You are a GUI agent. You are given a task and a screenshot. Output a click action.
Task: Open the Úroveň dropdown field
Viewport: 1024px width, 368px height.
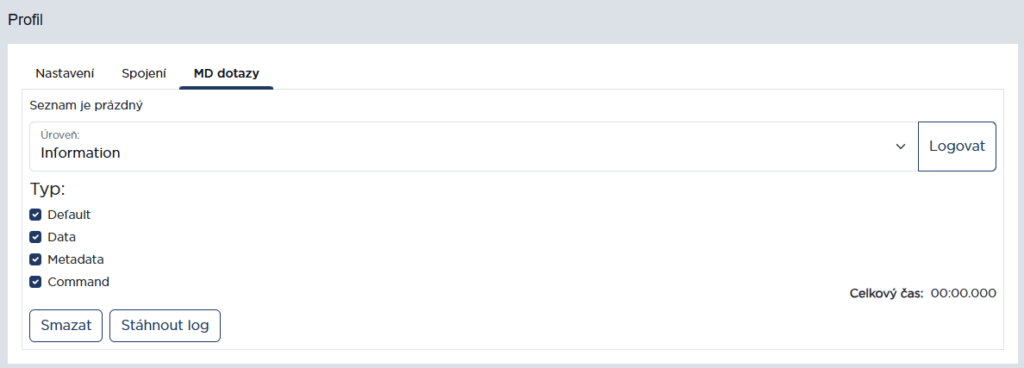point(473,147)
